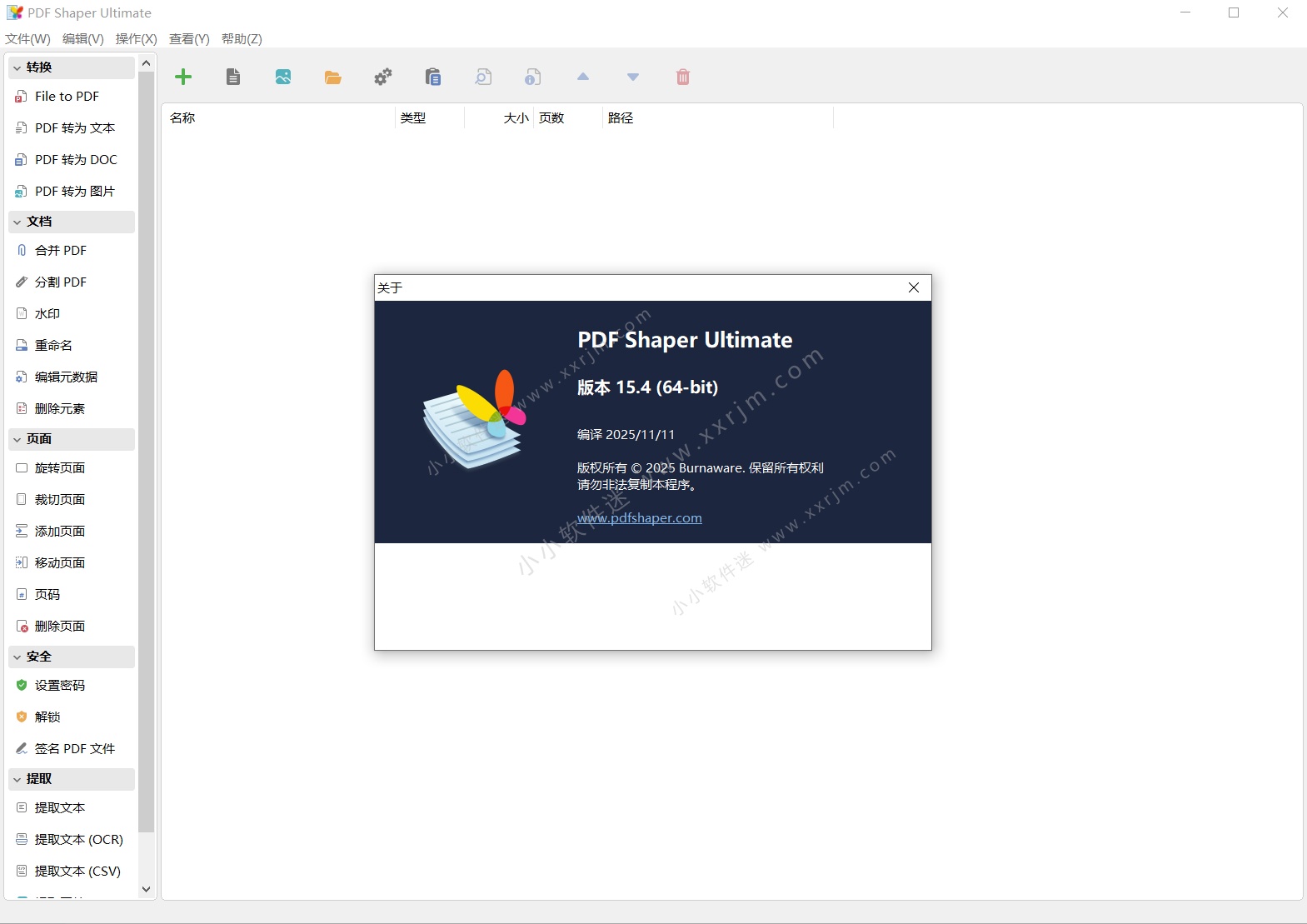Screen dimensions: 1307x924
Task: Open the gears settings toolbar icon
Action: point(383,77)
